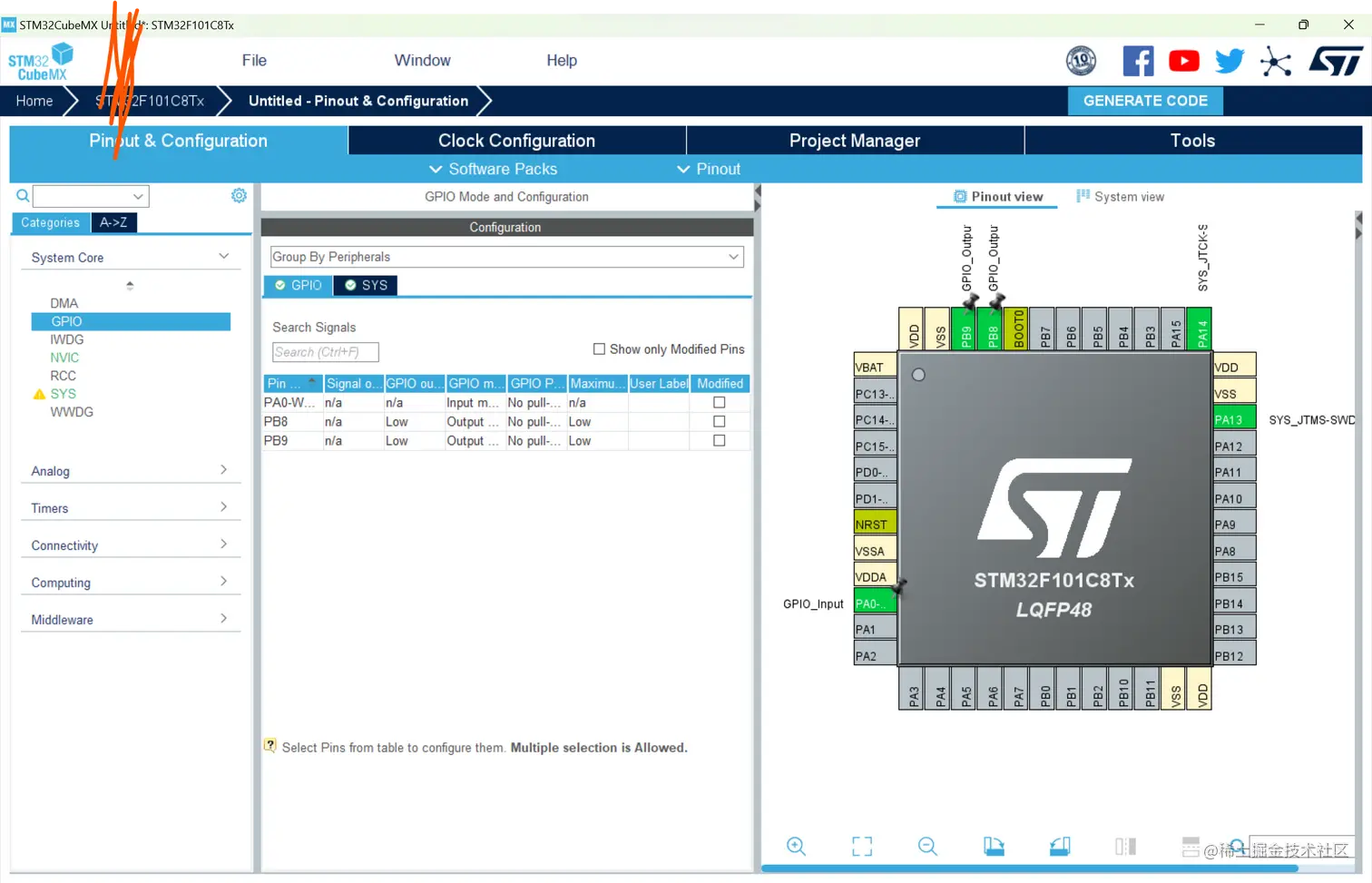1372x883 pixels.
Task: Select DMA in System Core list
Action: click(x=64, y=303)
